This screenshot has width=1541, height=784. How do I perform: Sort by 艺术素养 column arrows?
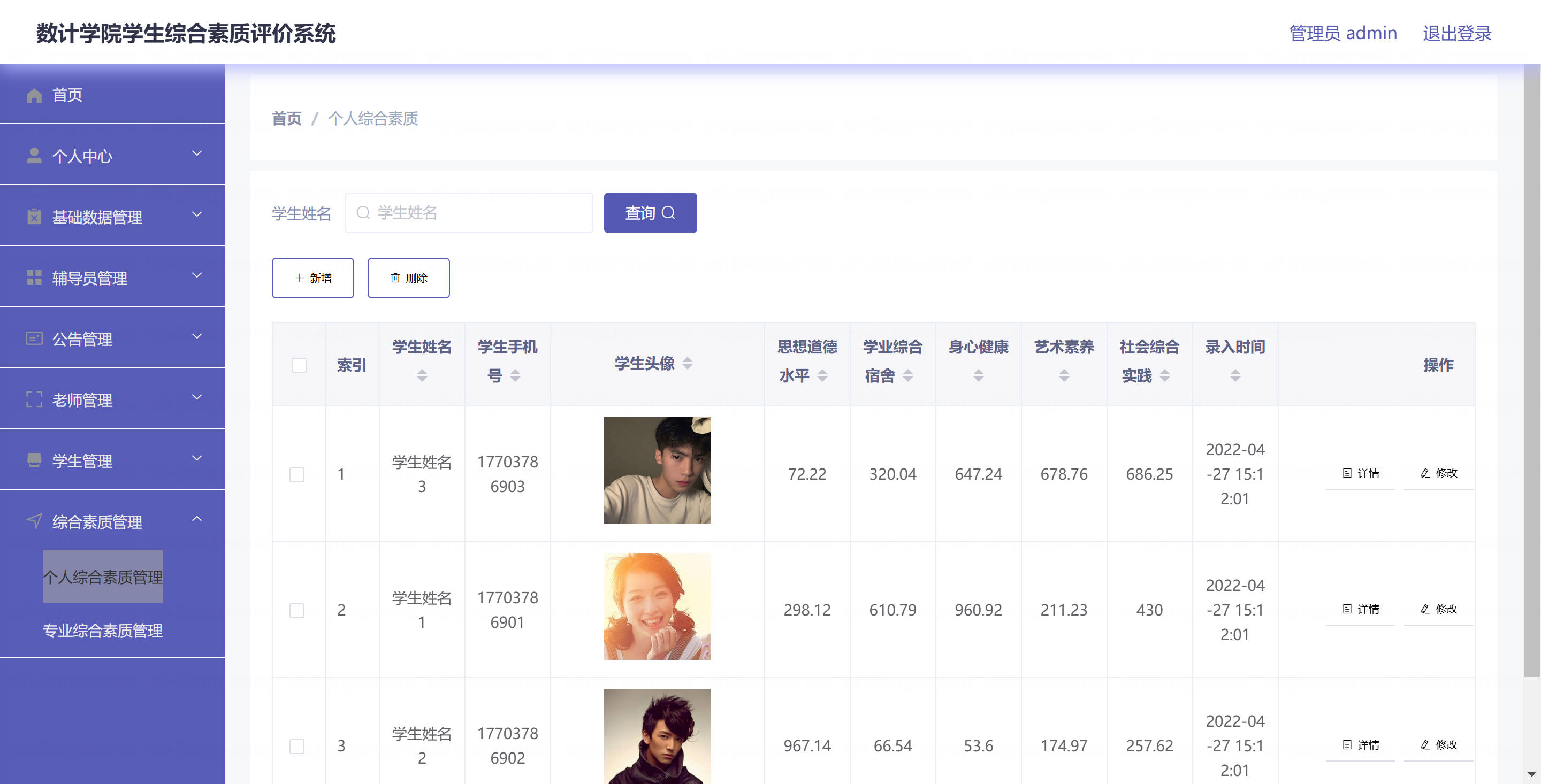pos(1064,375)
